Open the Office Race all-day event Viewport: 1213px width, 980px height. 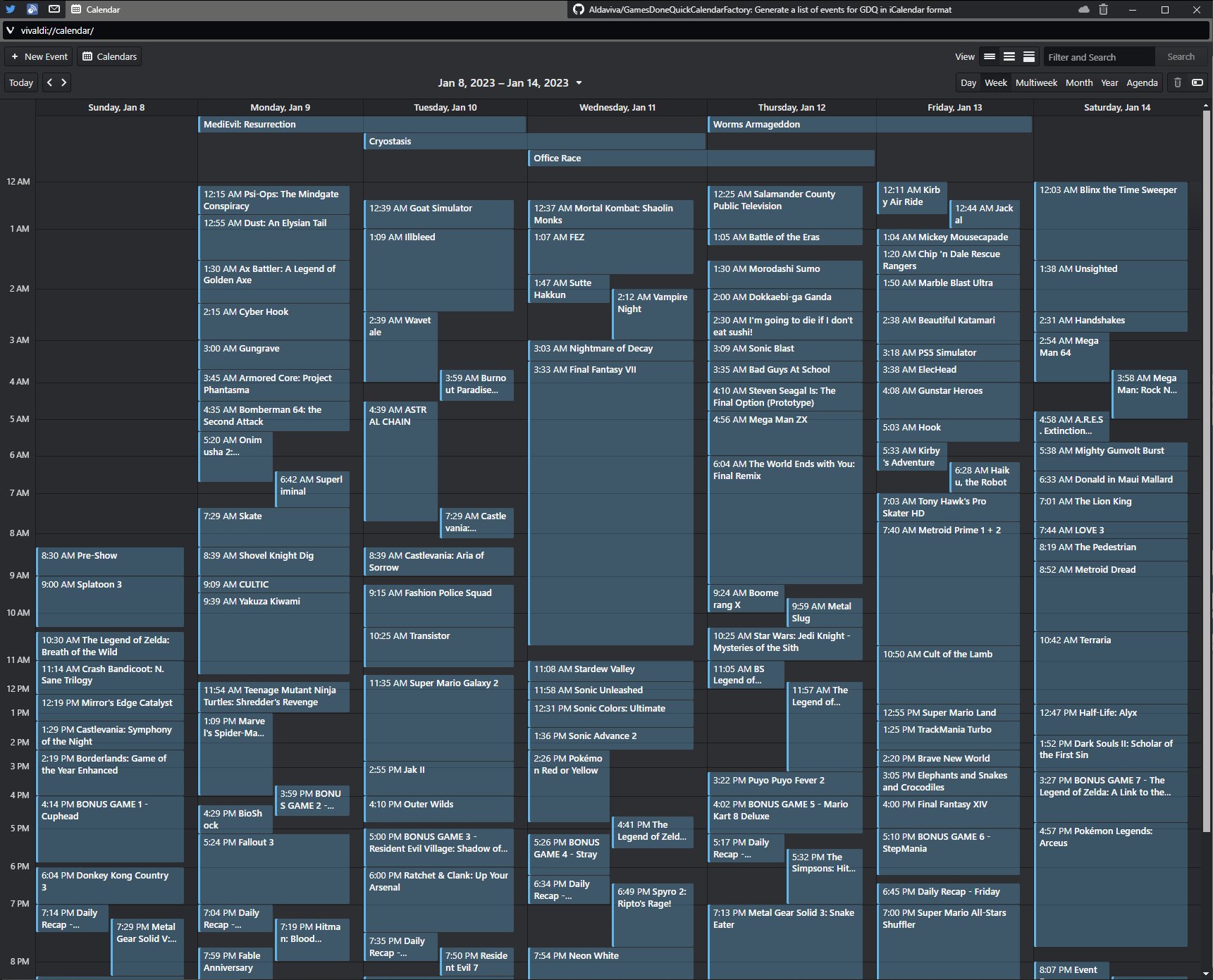[702, 158]
